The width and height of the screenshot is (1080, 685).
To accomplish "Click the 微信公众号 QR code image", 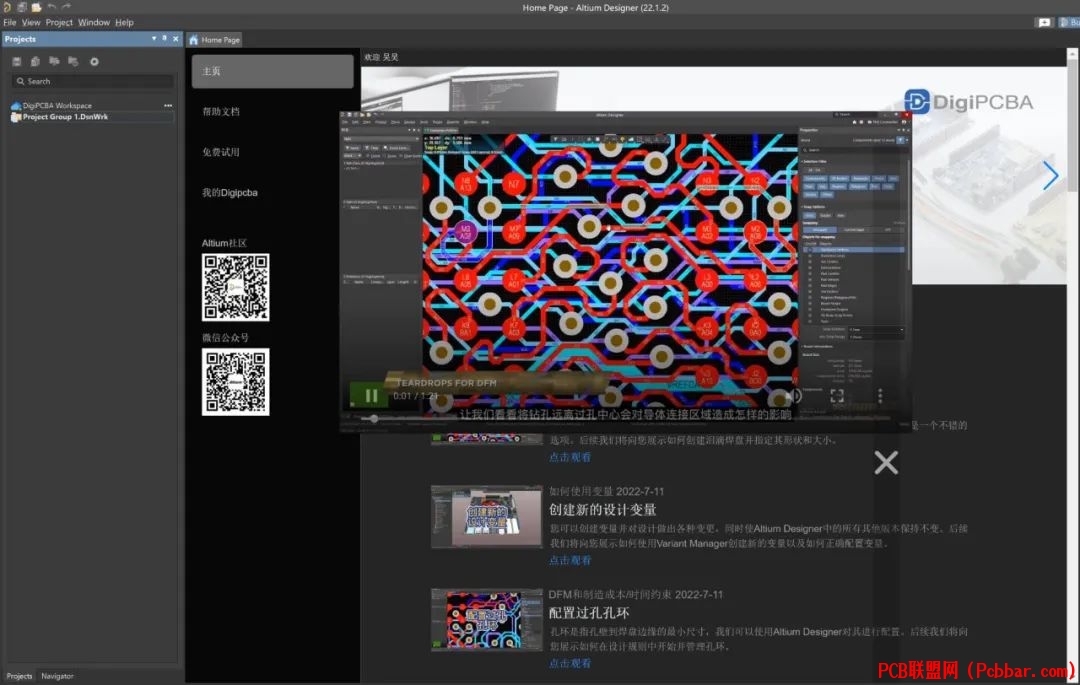I will click(236, 381).
